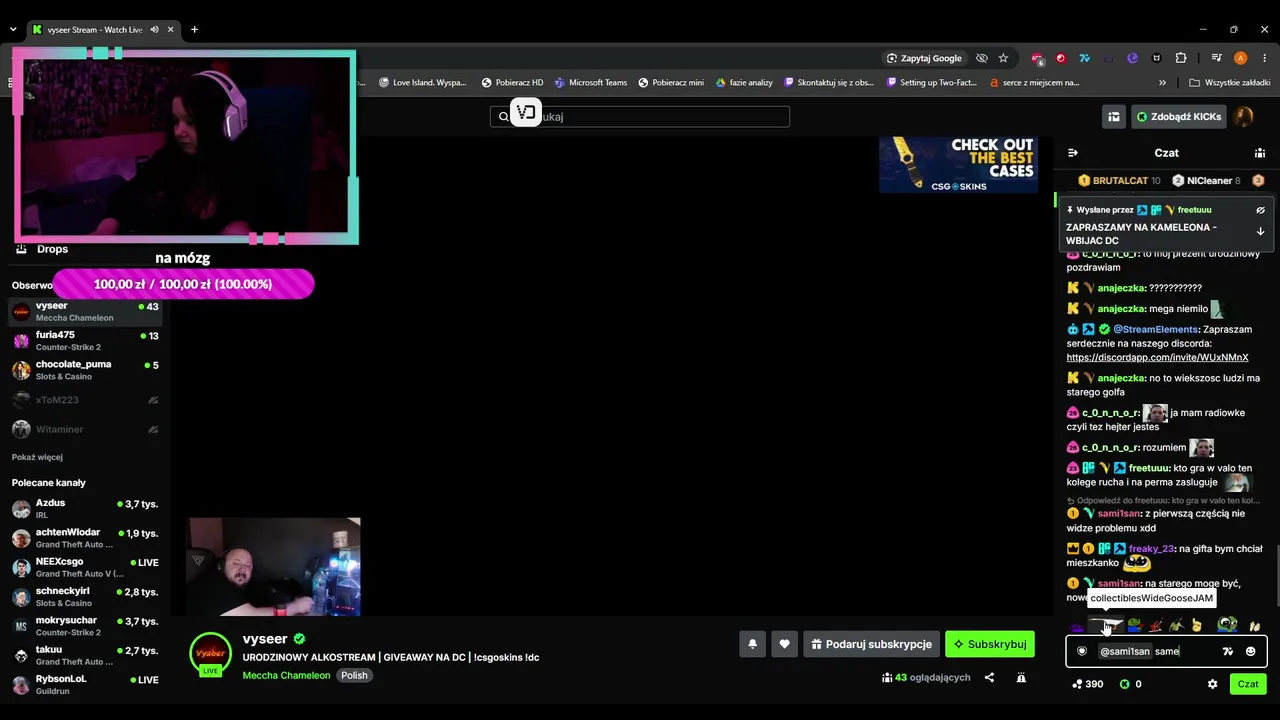
Task: Toggle stream notifications bell
Action: pyautogui.click(x=752, y=644)
